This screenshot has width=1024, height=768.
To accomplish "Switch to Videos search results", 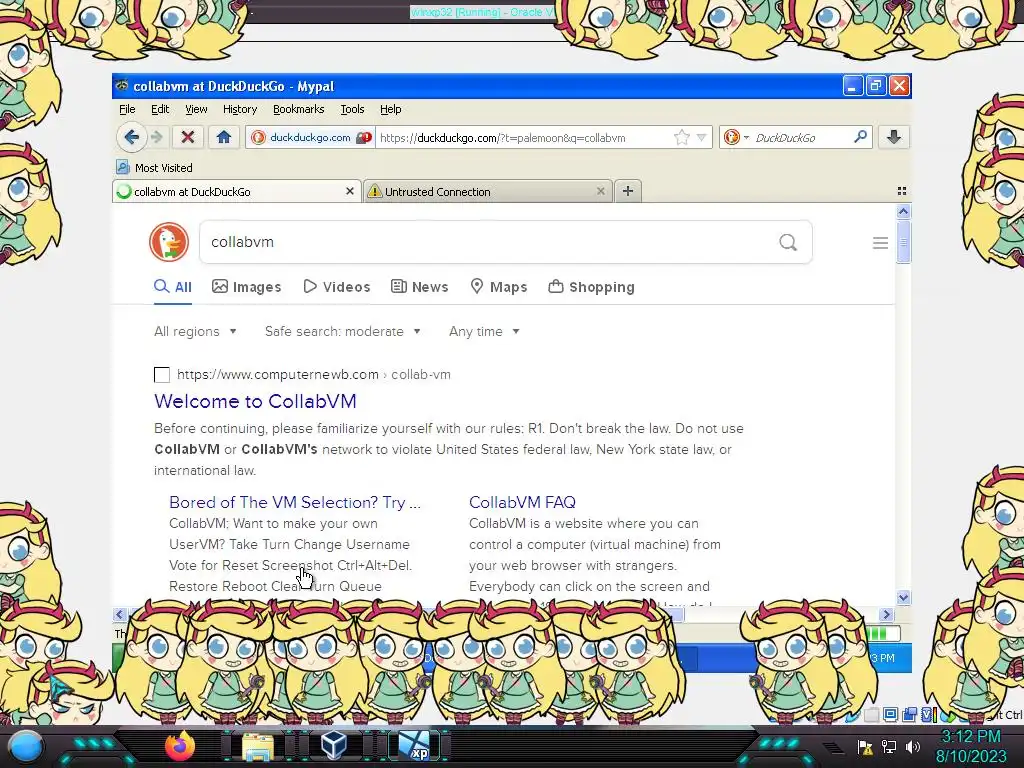I will click(337, 287).
